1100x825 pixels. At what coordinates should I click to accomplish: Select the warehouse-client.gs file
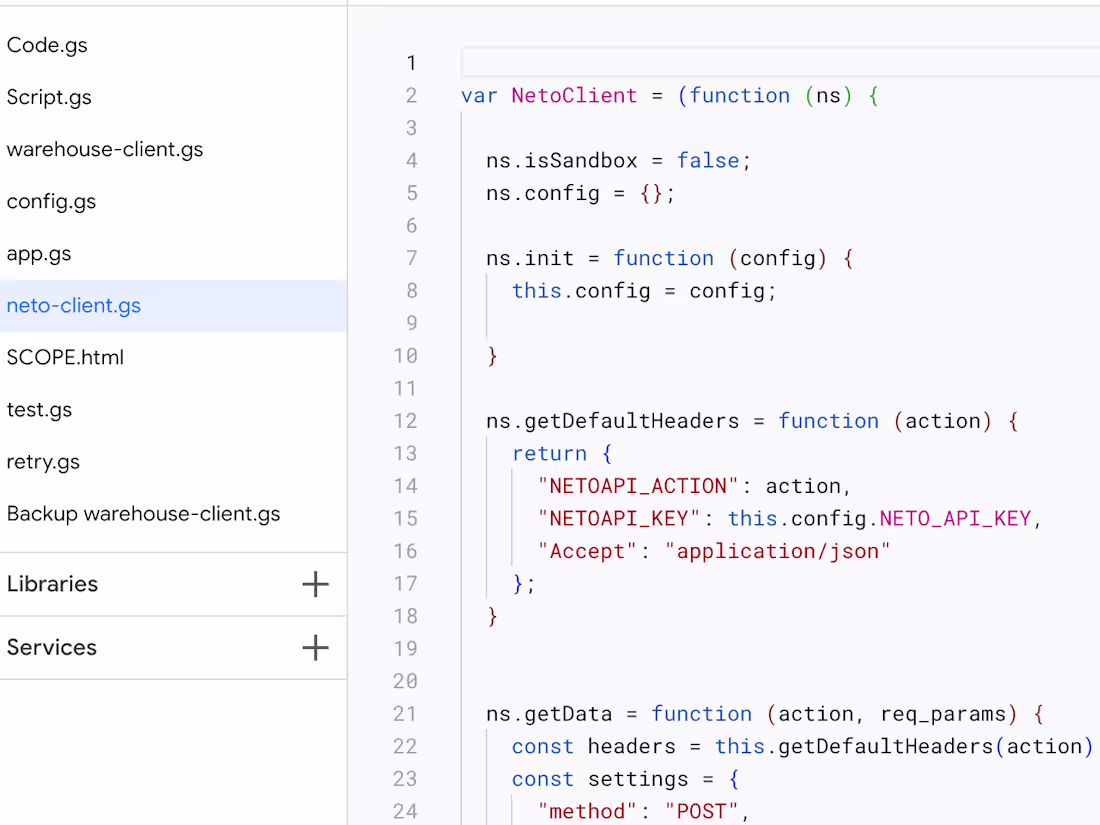pos(104,149)
